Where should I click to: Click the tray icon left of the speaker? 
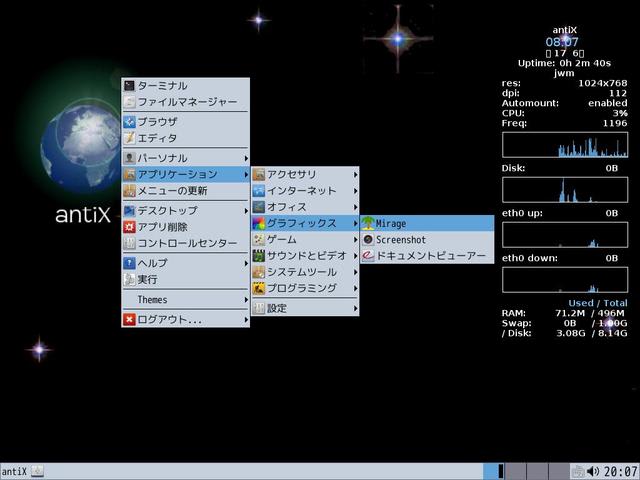point(578,471)
